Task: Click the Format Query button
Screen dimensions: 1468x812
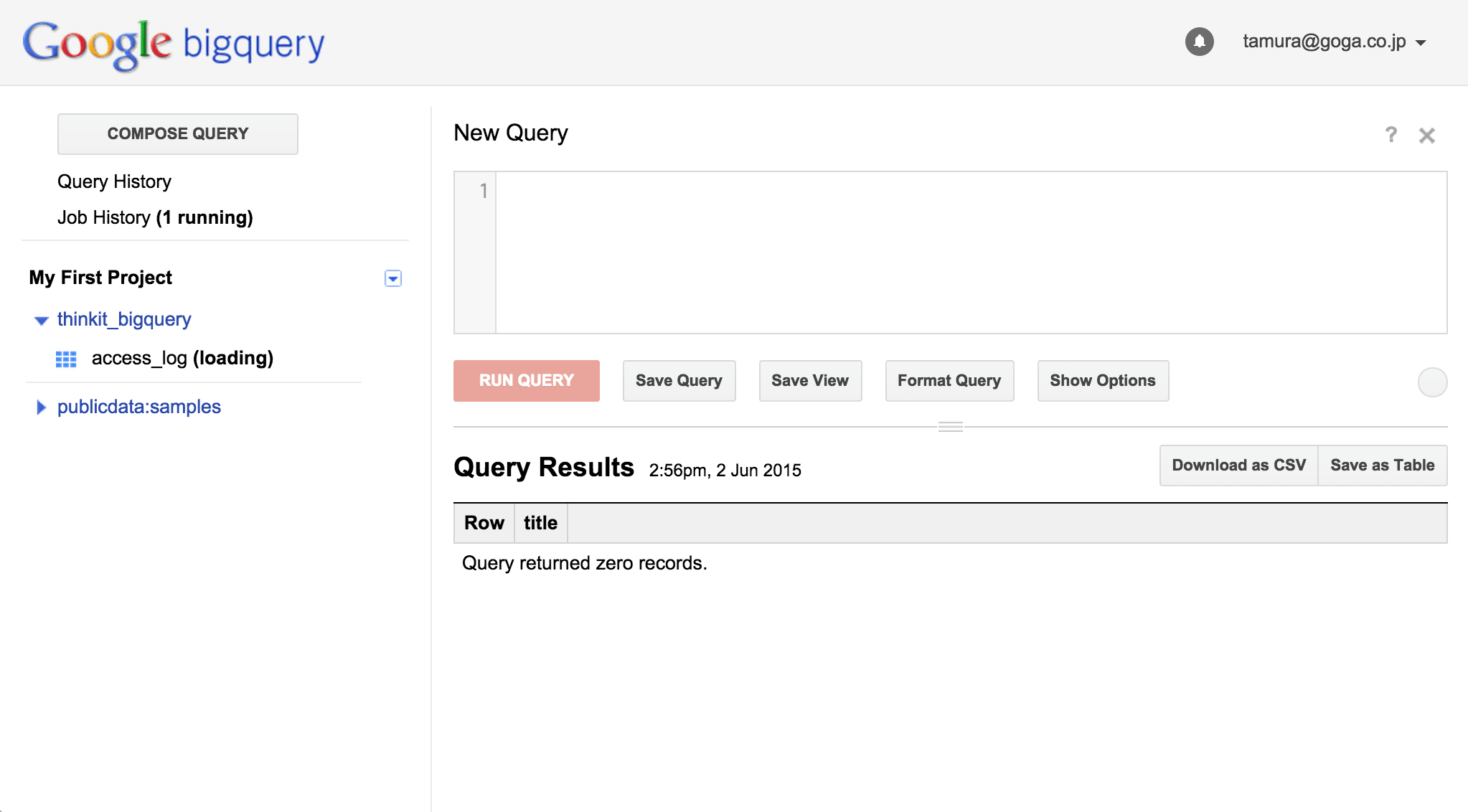Action: (x=949, y=381)
